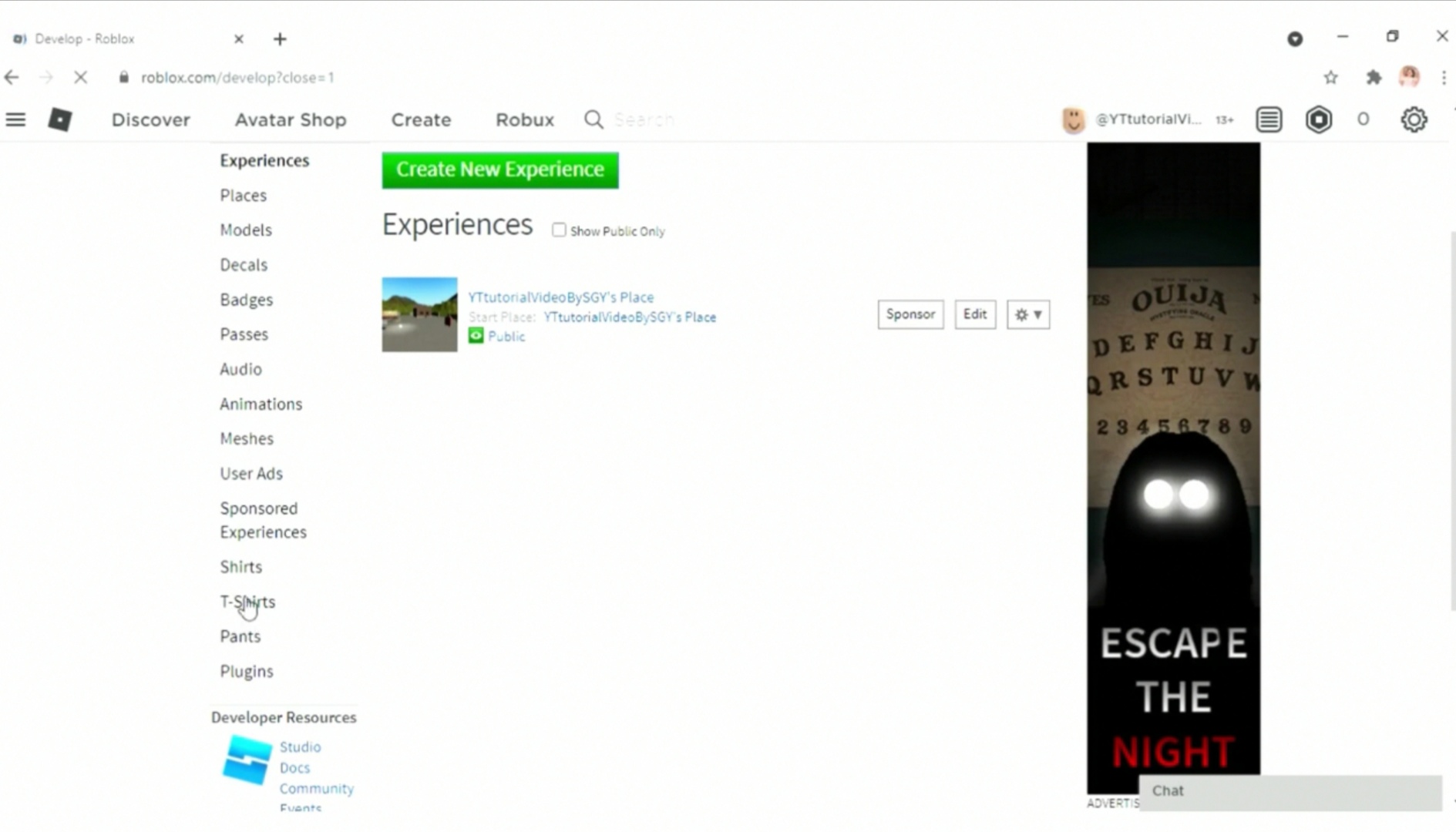
Task: Click the green Public visibility icon
Action: [476, 336]
